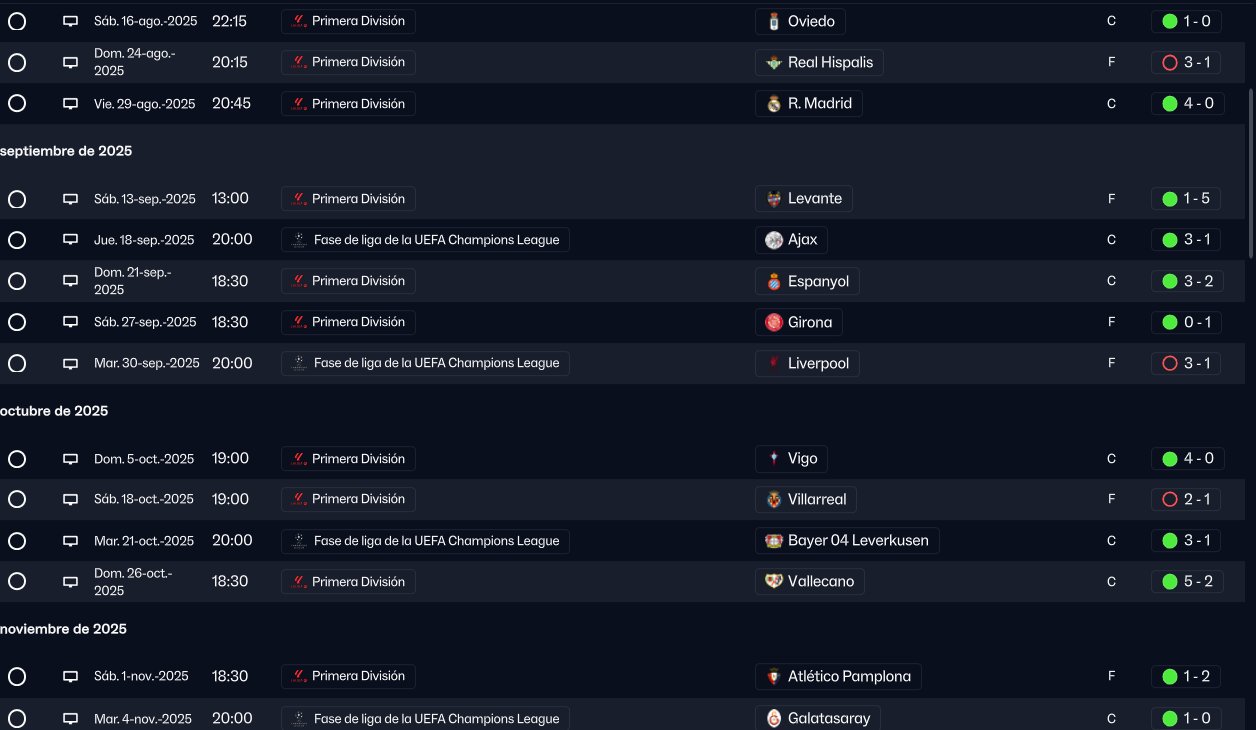Click the Ajax club crest icon
The height and width of the screenshot is (730, 1256).
tap(773, 240)
